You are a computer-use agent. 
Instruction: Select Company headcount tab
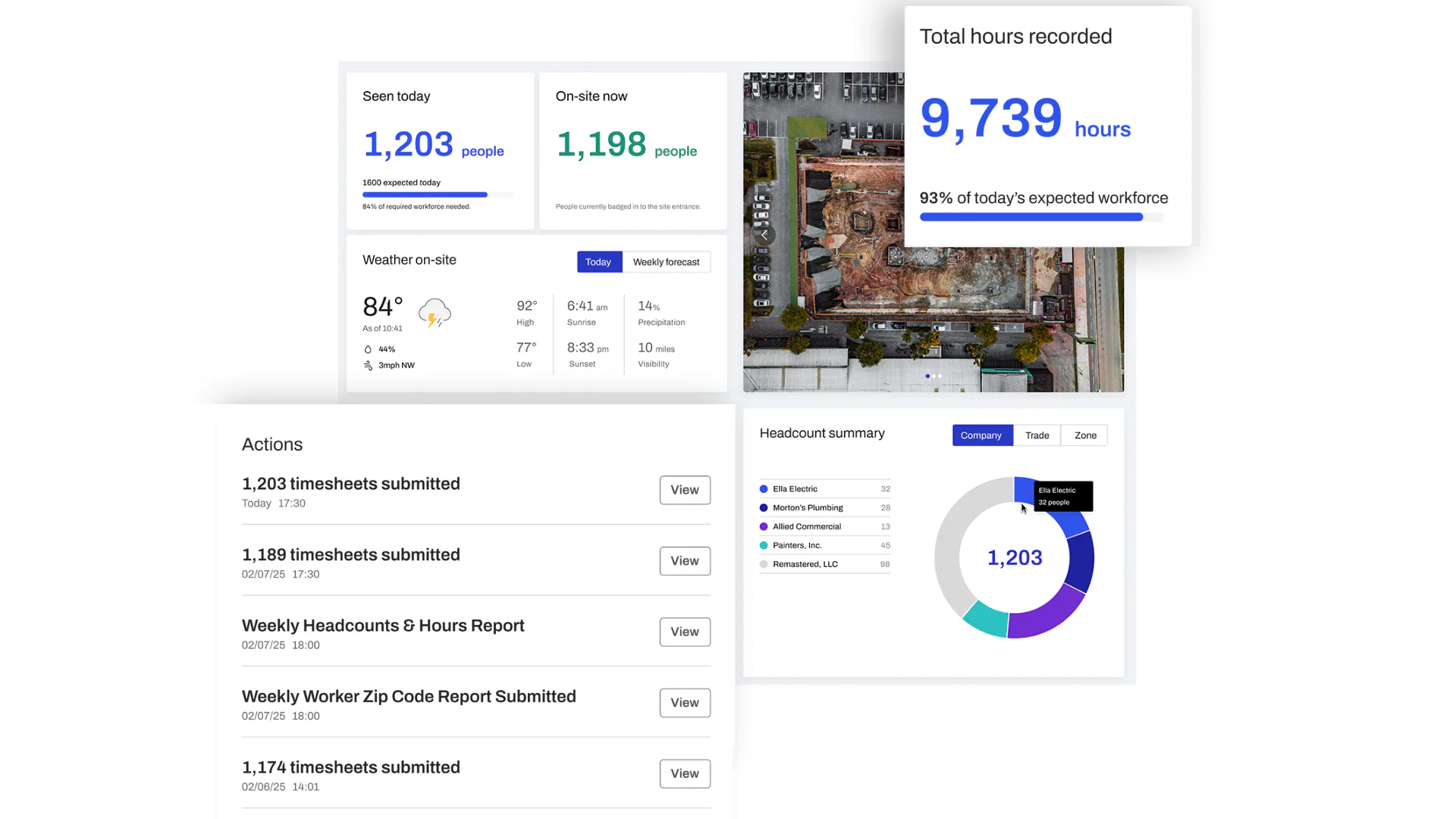coord(982,435)
